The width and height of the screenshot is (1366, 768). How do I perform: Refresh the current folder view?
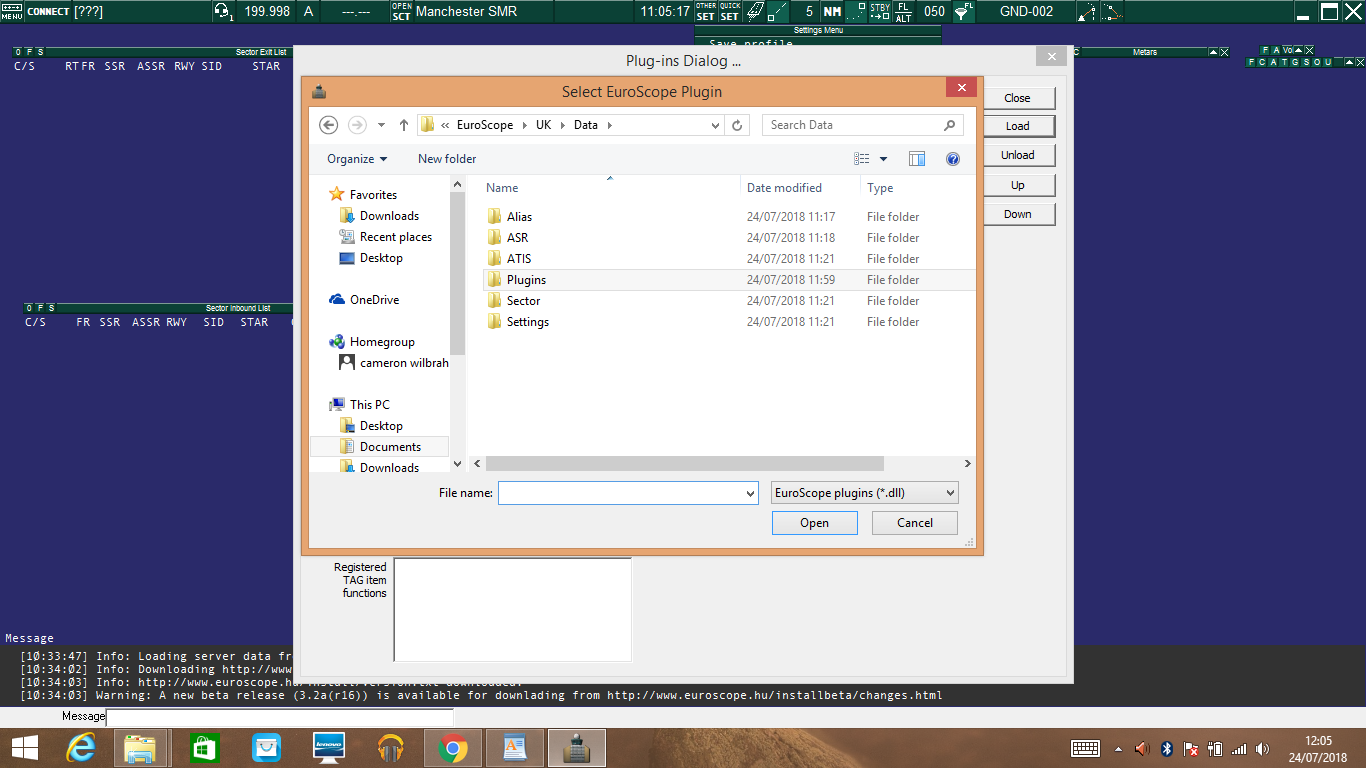click(x=737, y=125)
